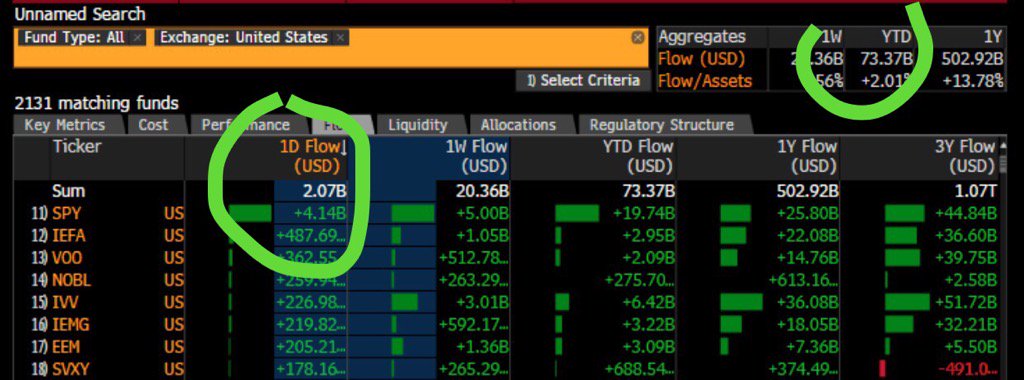This screenshot has width=1024, height=380.
Task: Open the IEMG fund row
Action: pyautogui.click(x=507, y=325)
